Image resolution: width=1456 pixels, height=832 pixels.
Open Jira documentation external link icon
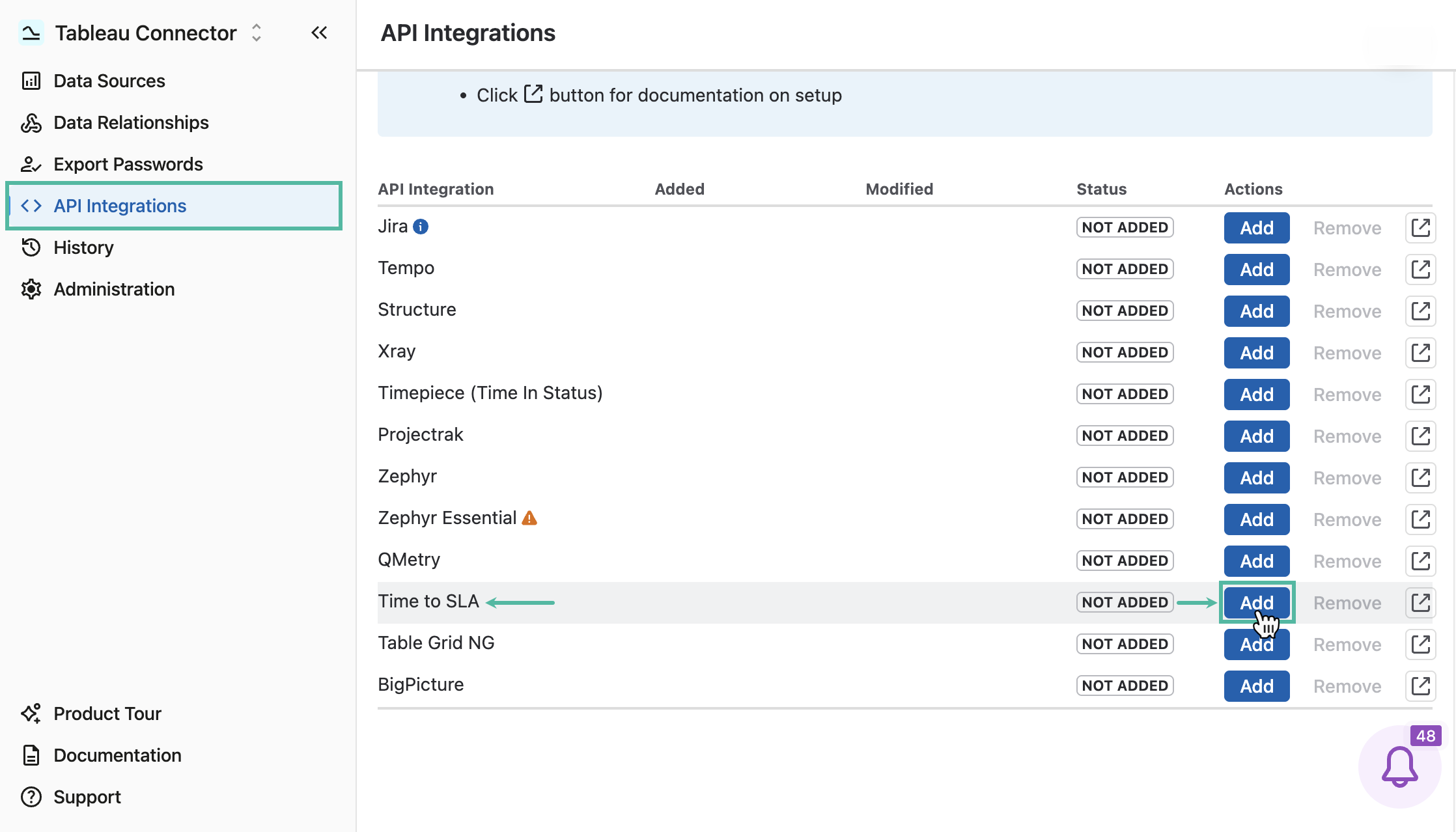1420,228
